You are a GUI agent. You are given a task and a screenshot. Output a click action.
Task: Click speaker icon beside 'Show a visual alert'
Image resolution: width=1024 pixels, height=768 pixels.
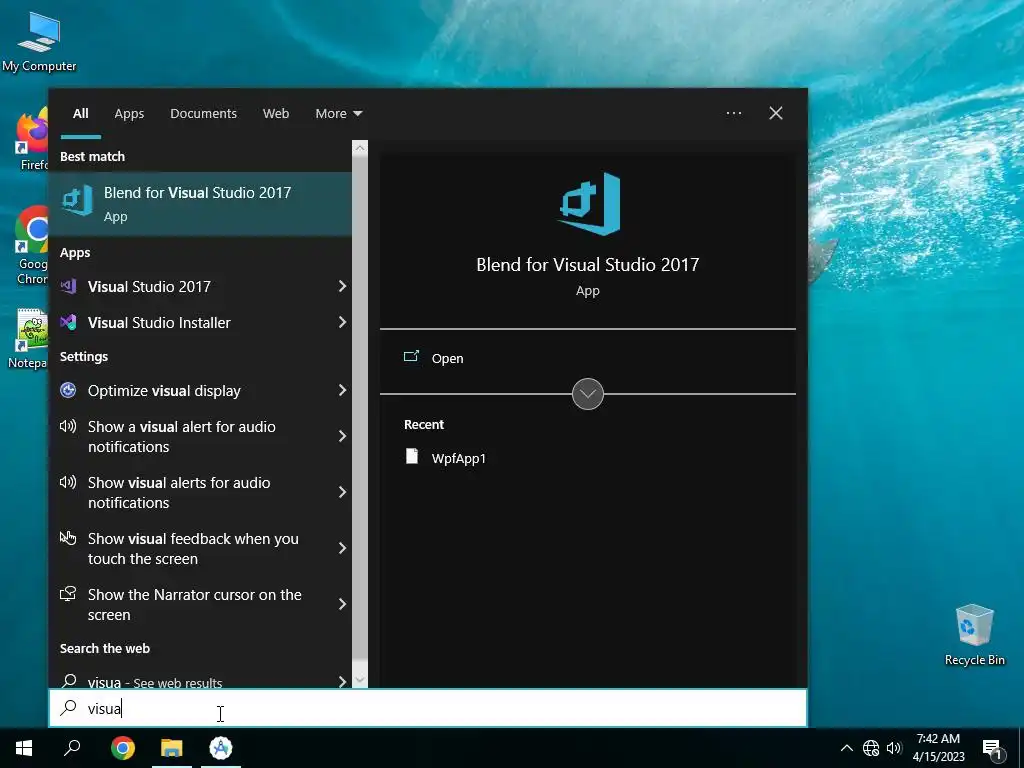68,426
